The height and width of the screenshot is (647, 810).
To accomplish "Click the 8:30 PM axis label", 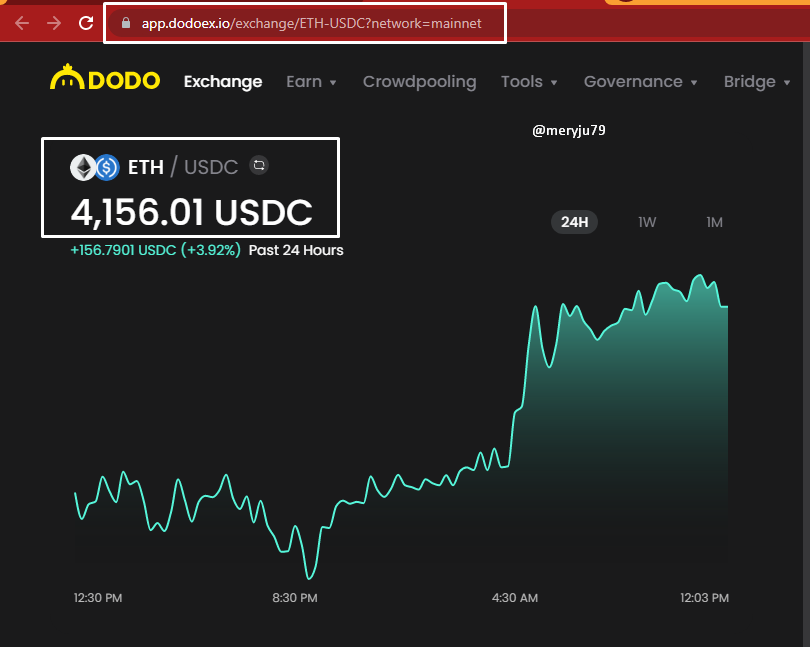I will pyautogui.click(x=295, y=598).
